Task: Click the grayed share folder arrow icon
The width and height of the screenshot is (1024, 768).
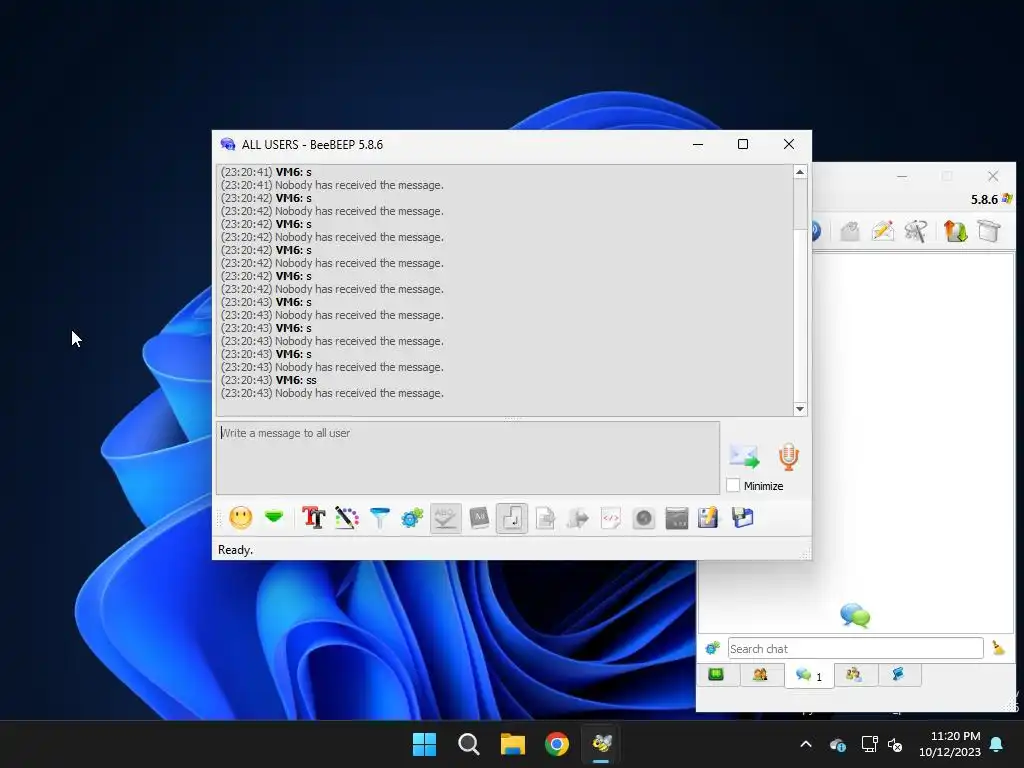Action: point(577,518)
